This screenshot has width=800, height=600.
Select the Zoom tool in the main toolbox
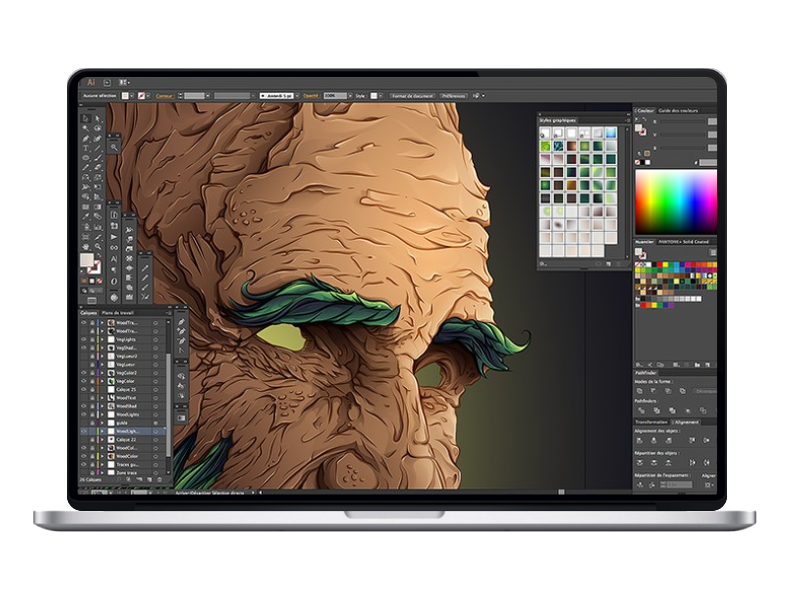(x=97, y=246)
